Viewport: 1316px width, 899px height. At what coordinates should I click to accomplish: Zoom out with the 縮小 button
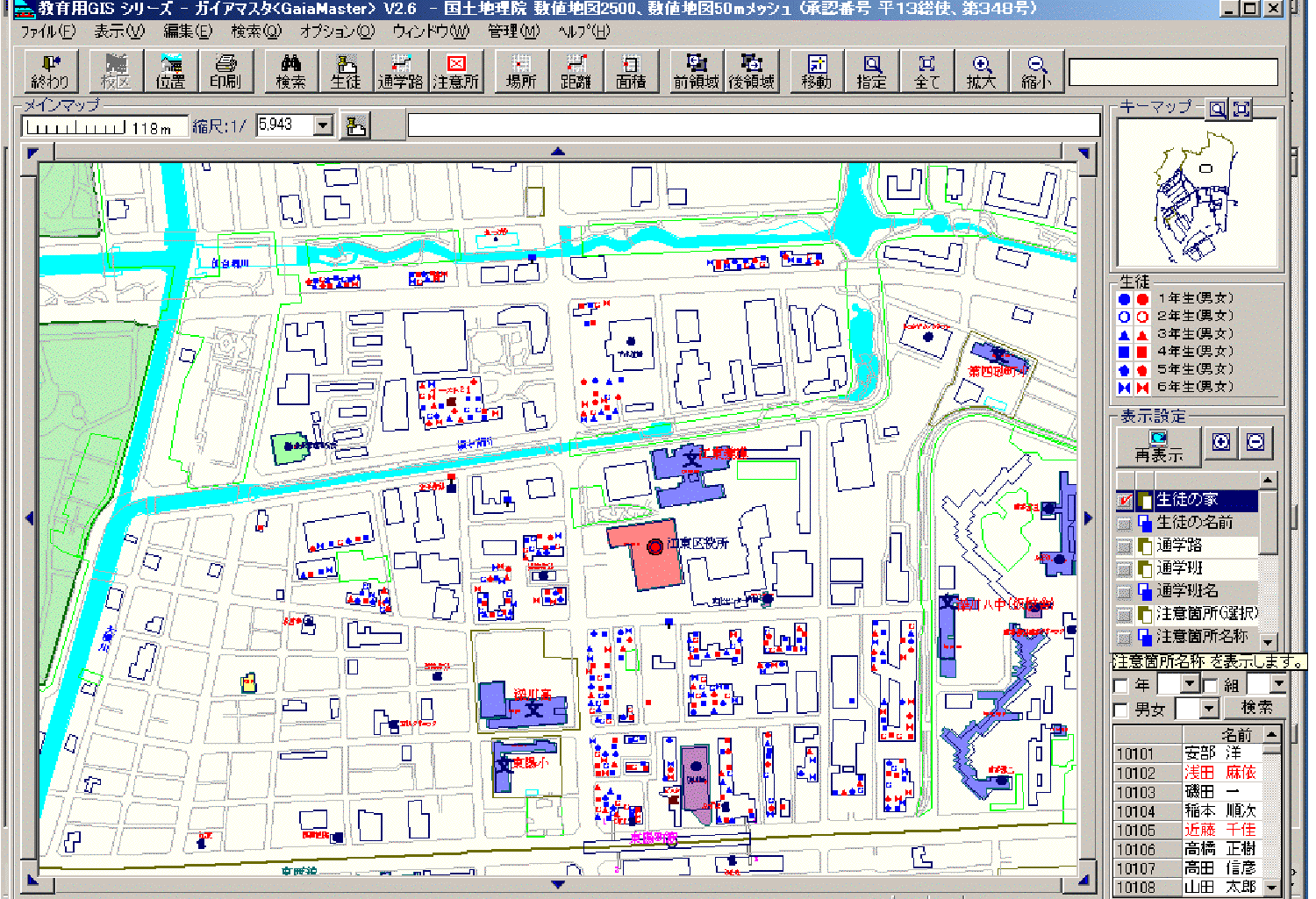click(x=1036, y=71)
